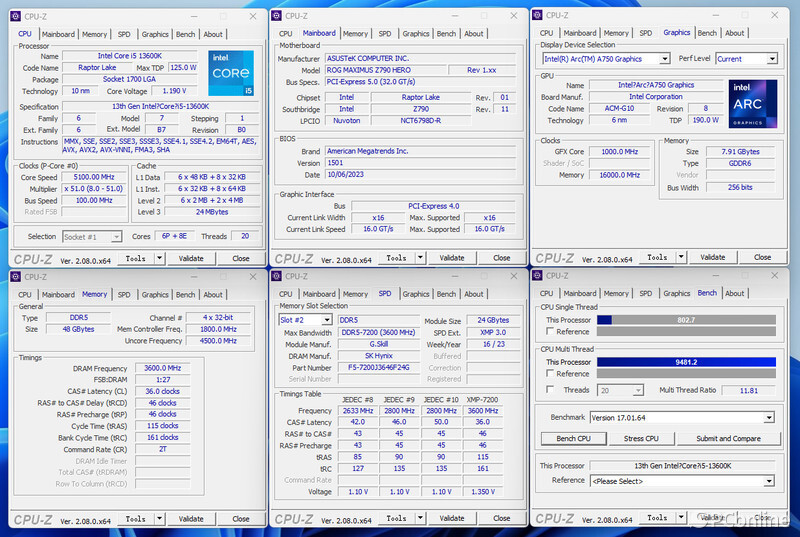
Task: Click the Core Speed field showing 5100.00 MHz
Action: point(94,177)
